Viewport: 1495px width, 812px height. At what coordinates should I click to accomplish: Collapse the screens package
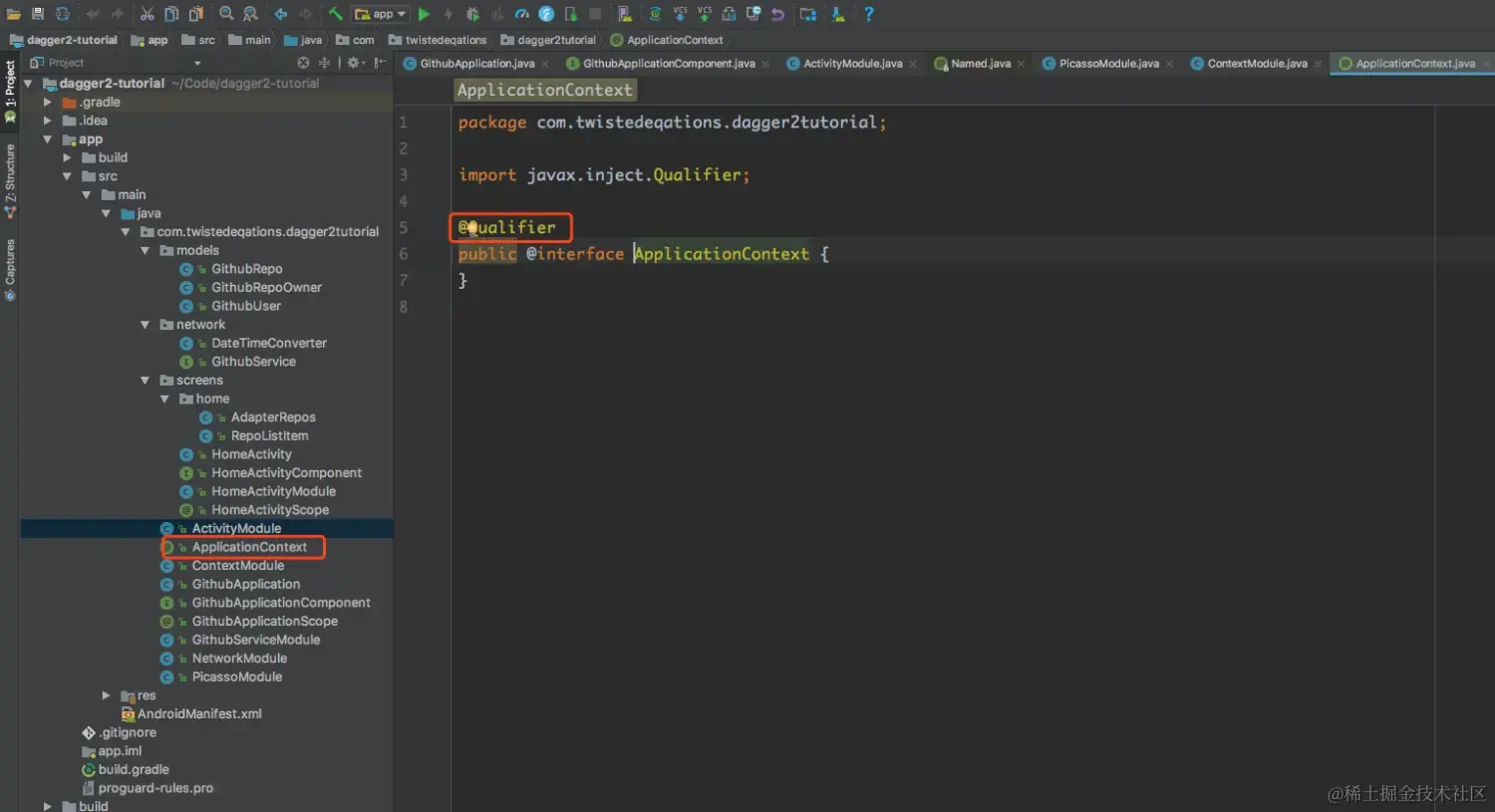pos(145,381)
